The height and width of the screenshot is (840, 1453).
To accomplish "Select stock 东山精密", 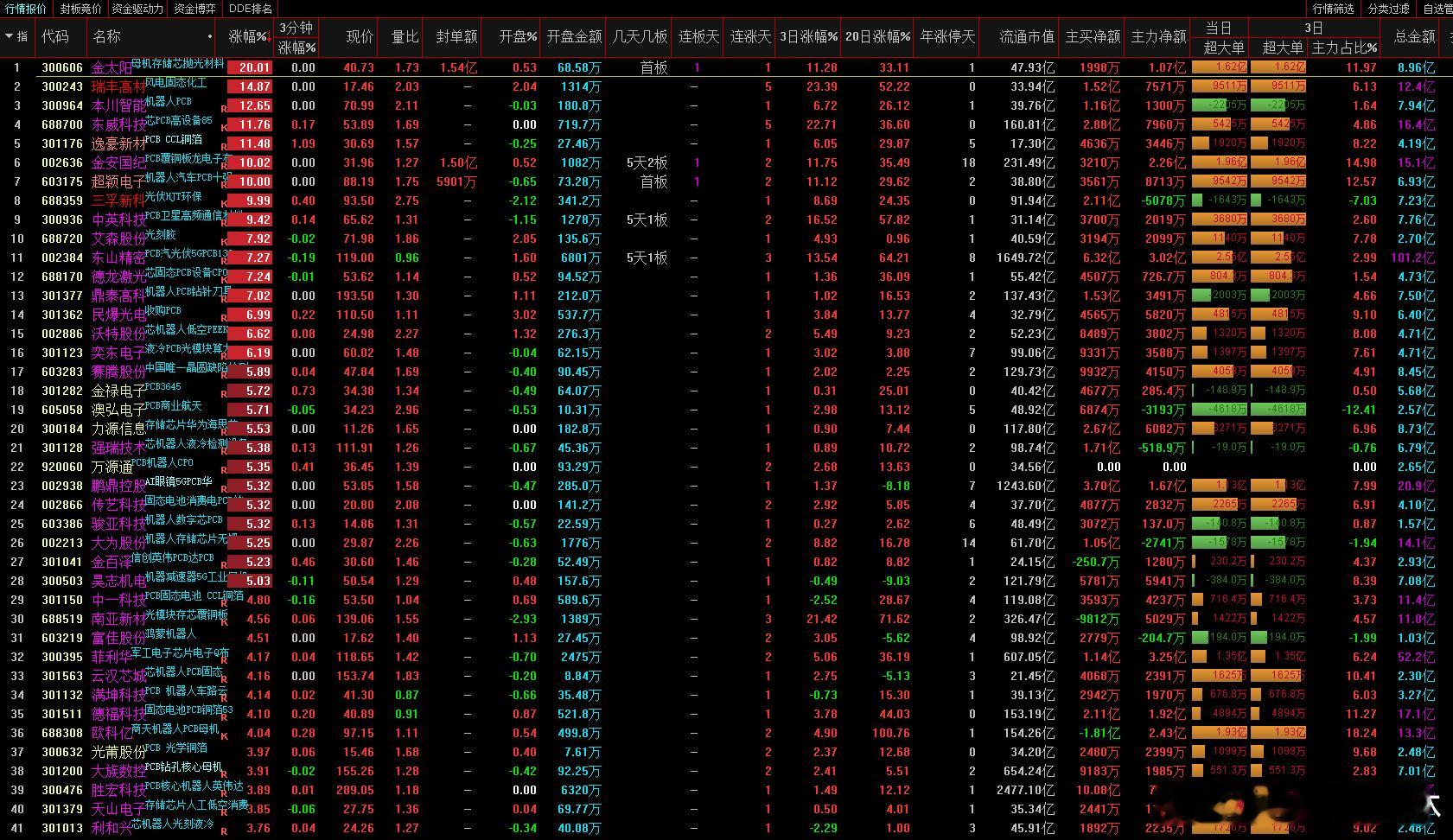I will [118, 258].
